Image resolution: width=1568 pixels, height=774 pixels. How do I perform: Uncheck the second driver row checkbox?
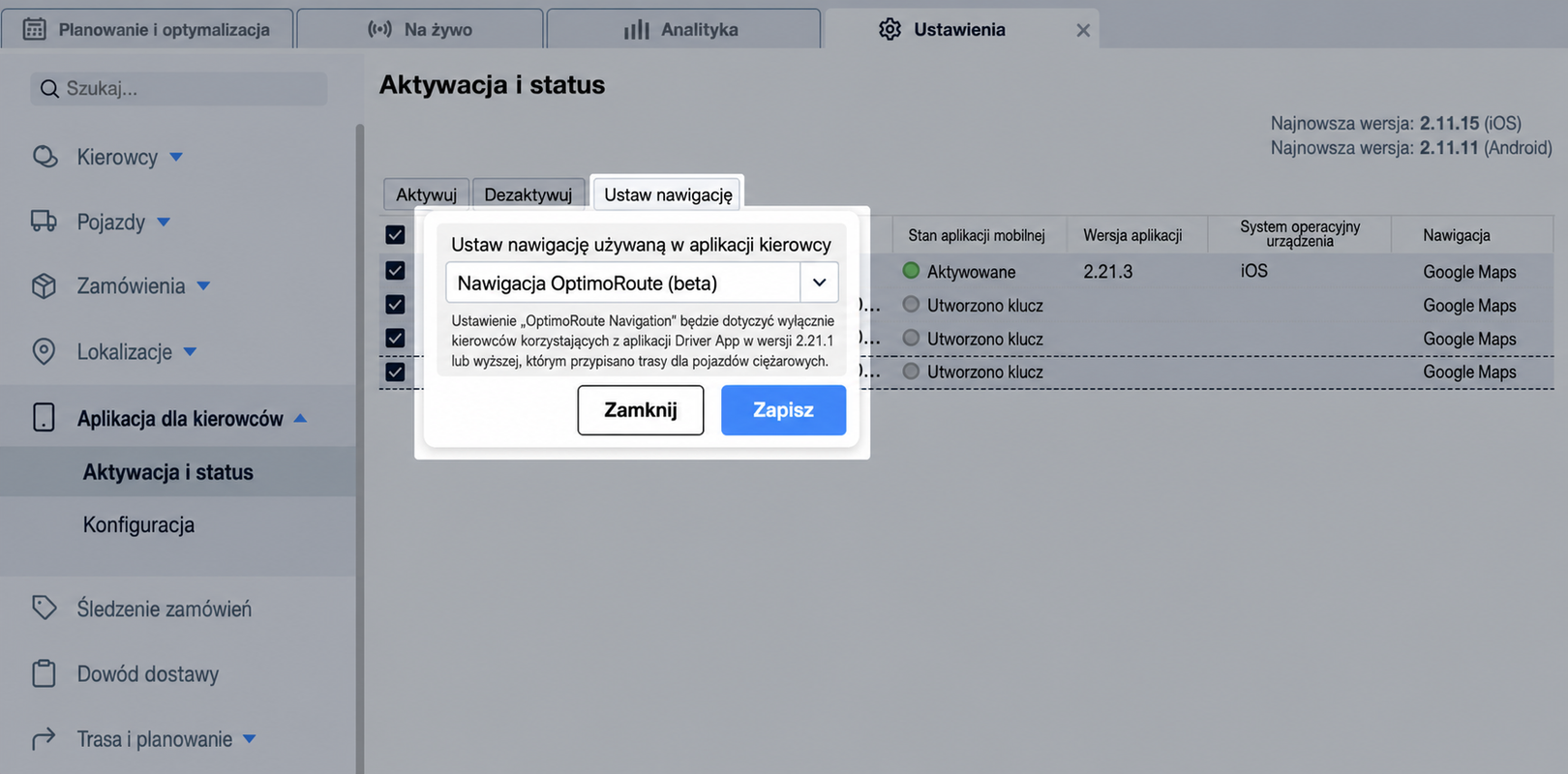[x=395, y=305]
